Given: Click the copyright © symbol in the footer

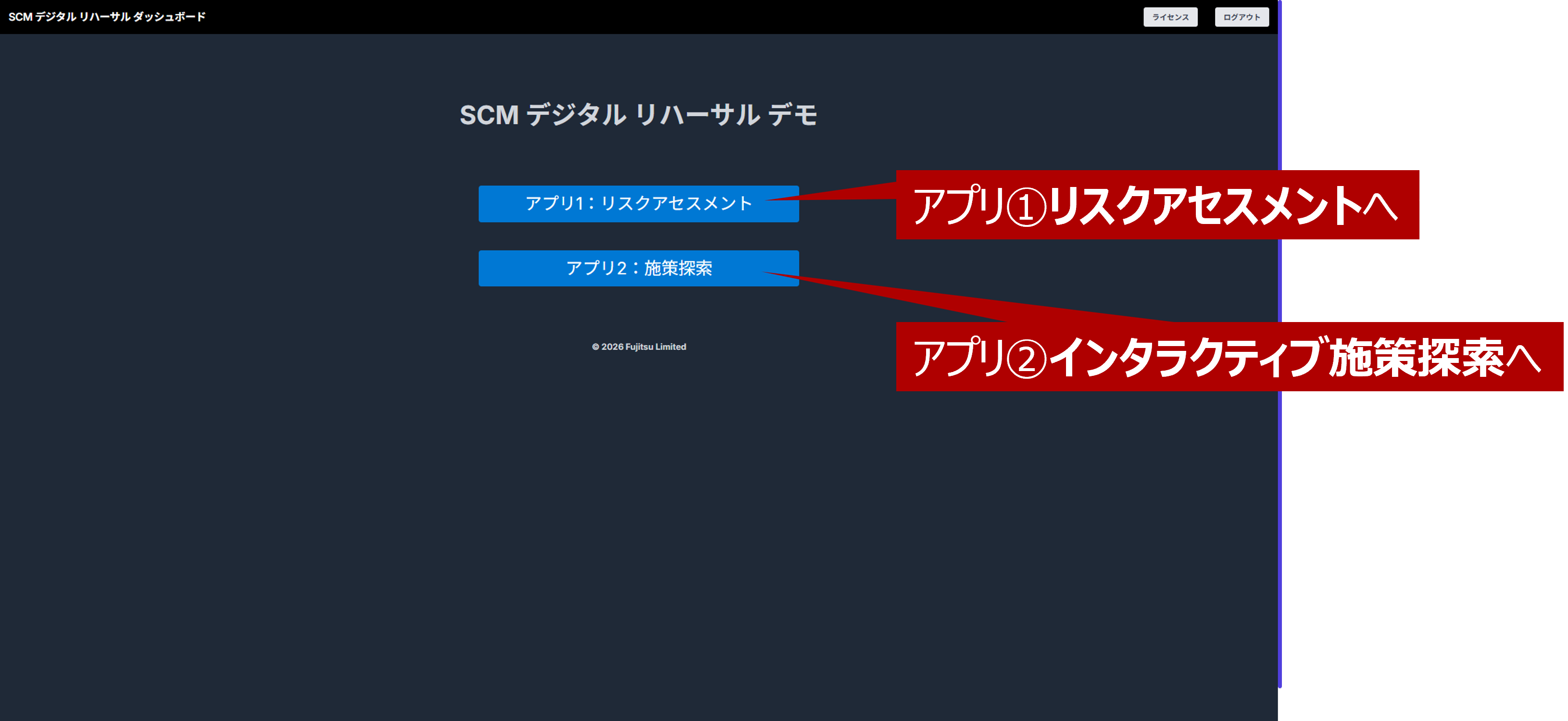Looking at the screenshot, I should pyautogui.click(x=595, y=347).
